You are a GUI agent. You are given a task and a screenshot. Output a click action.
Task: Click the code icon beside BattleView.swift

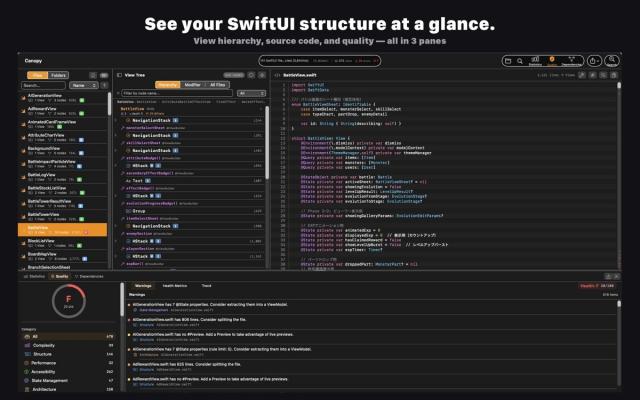pos(277,76)
